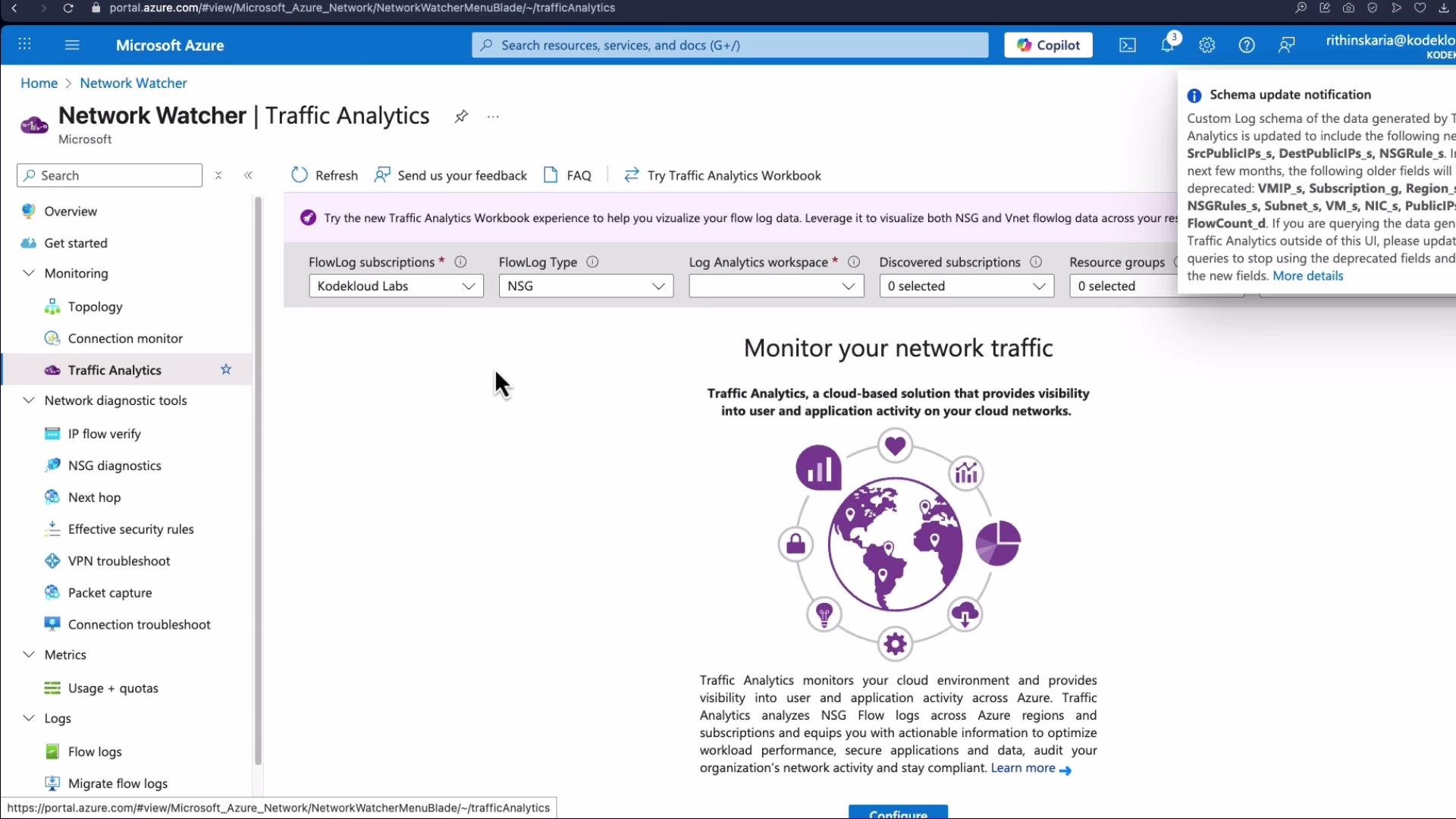Open the Discovered subscriptions dropdown
1456x819 pixels.
pyautogui.click(x=967, y=286)
